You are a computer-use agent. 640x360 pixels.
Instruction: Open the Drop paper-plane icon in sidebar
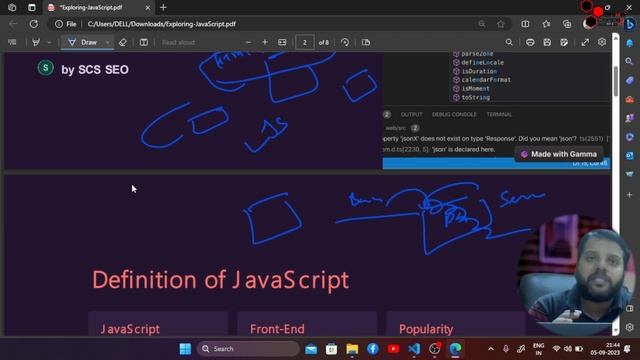click(x=630, y=174)
